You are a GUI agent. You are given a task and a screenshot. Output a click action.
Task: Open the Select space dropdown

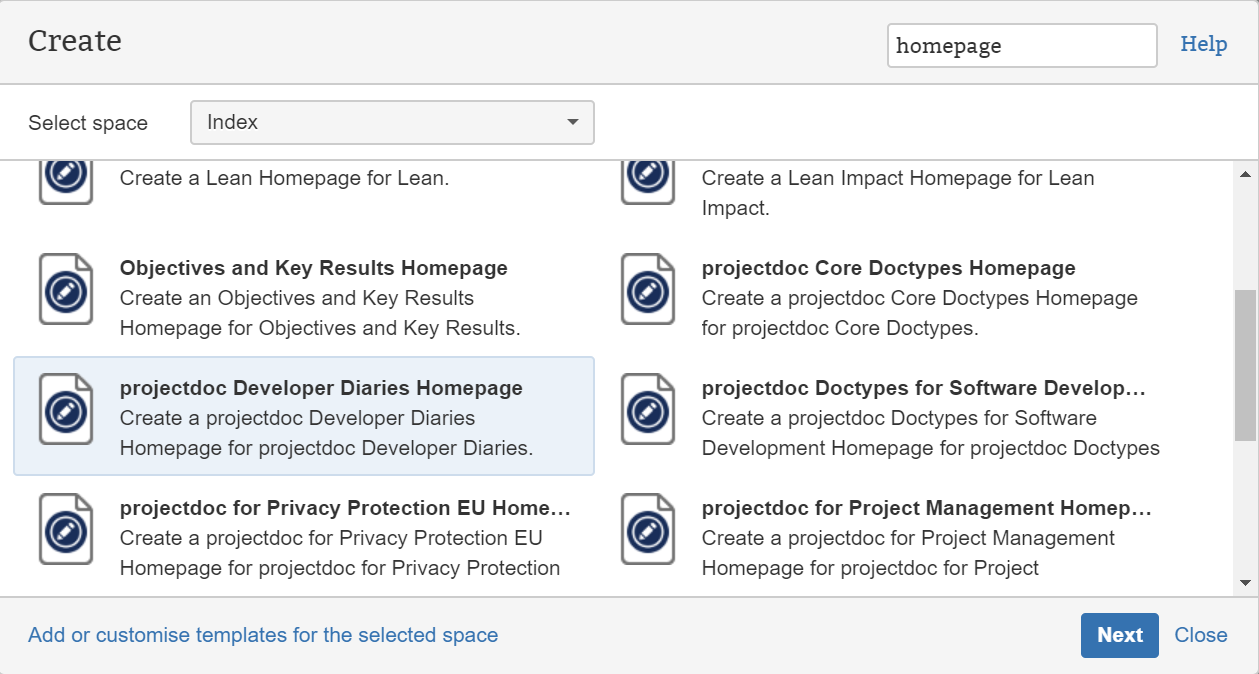392,122
